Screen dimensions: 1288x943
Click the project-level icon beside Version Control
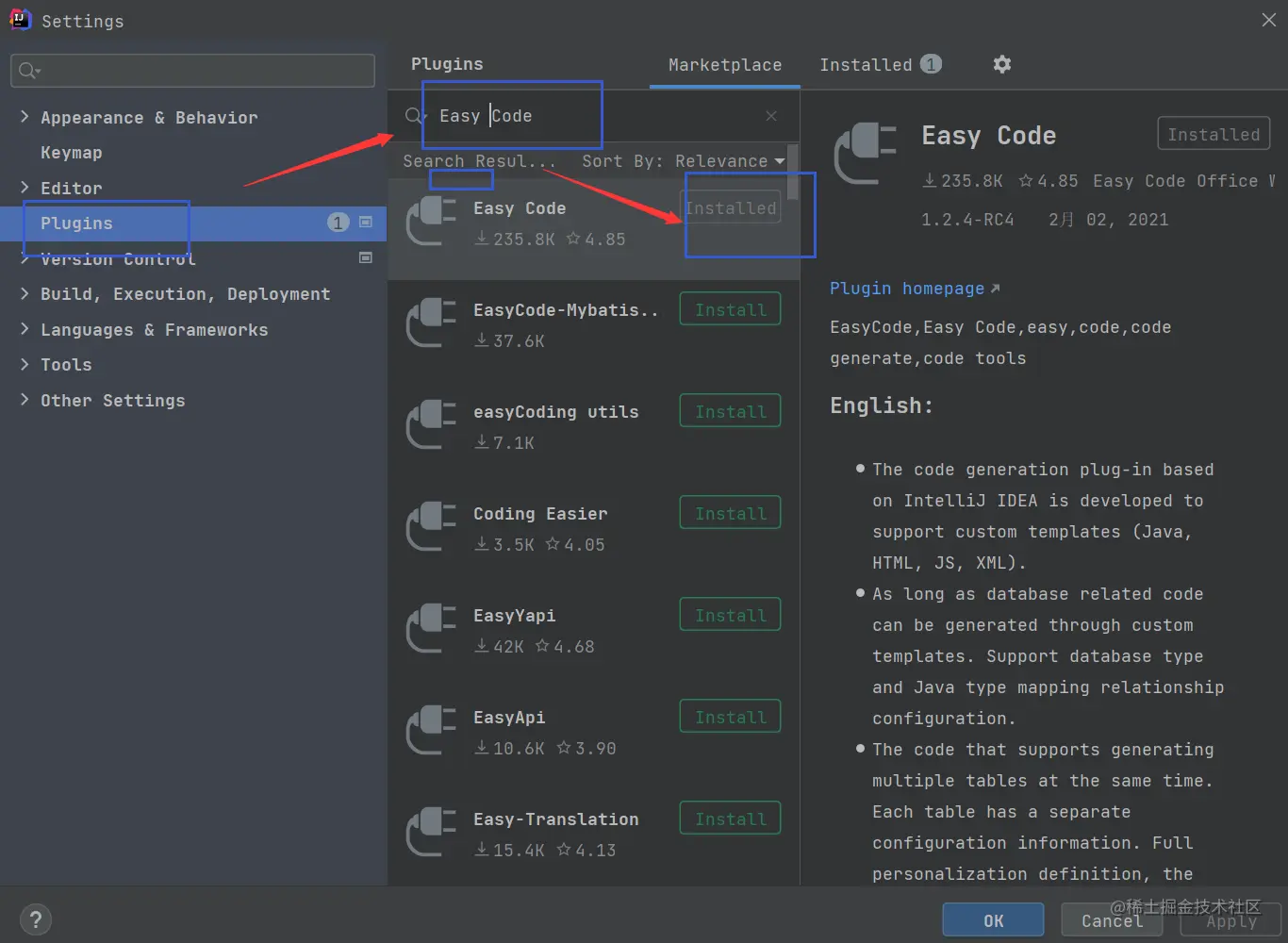366,257
